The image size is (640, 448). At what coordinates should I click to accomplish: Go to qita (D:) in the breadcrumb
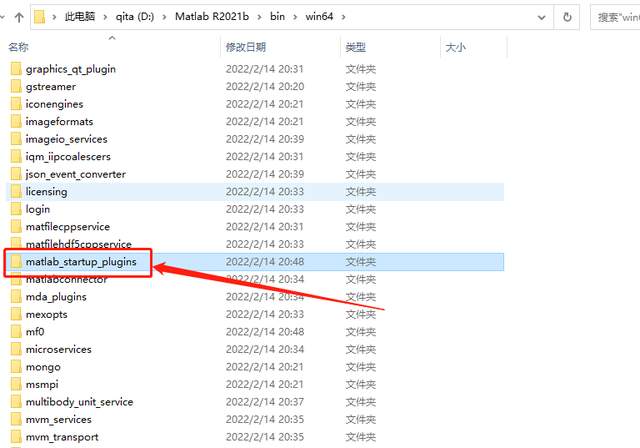point(135,17)
